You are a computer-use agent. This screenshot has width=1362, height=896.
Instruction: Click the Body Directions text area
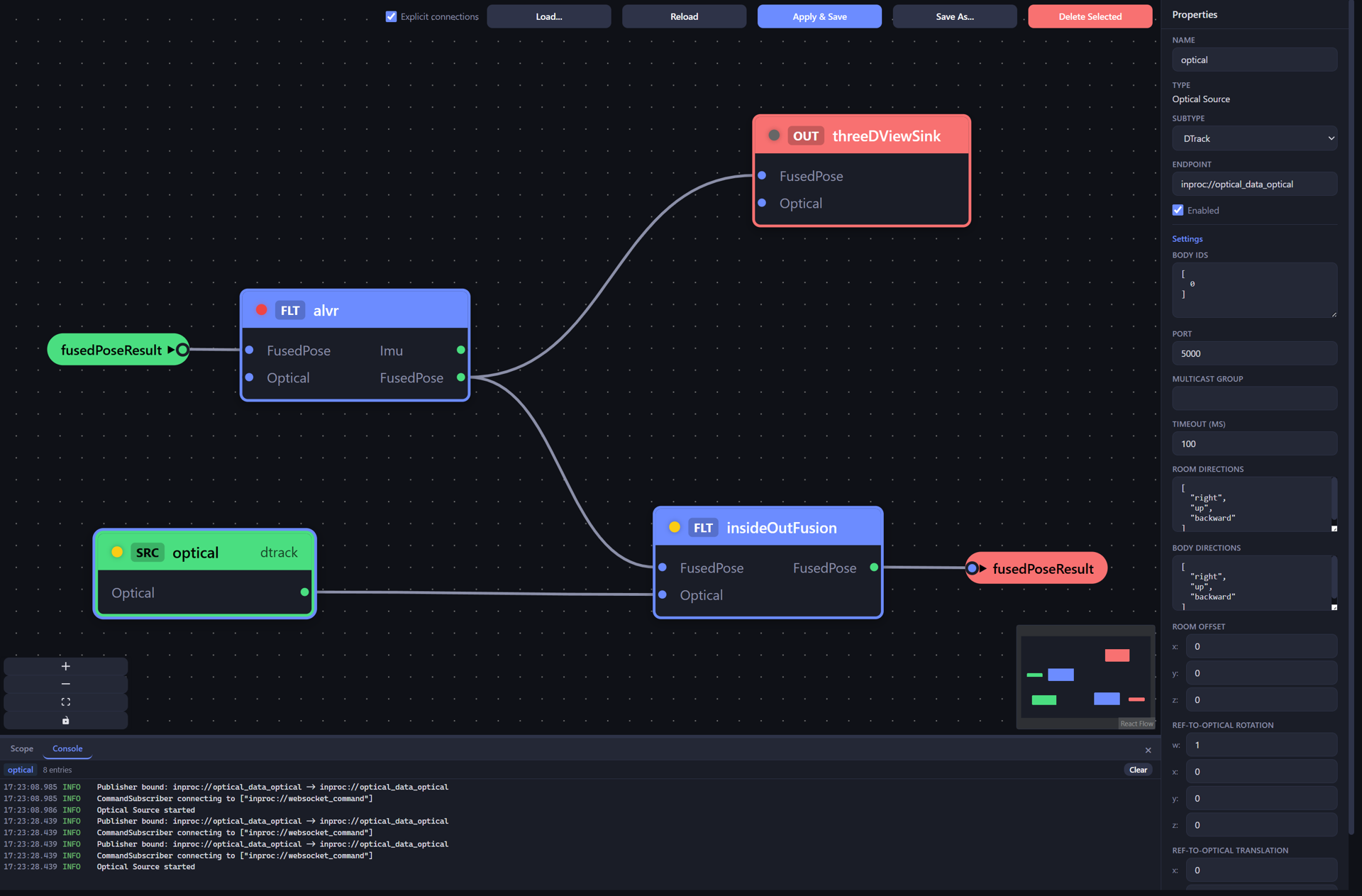pyautogui.click(x=1254, y=582)
